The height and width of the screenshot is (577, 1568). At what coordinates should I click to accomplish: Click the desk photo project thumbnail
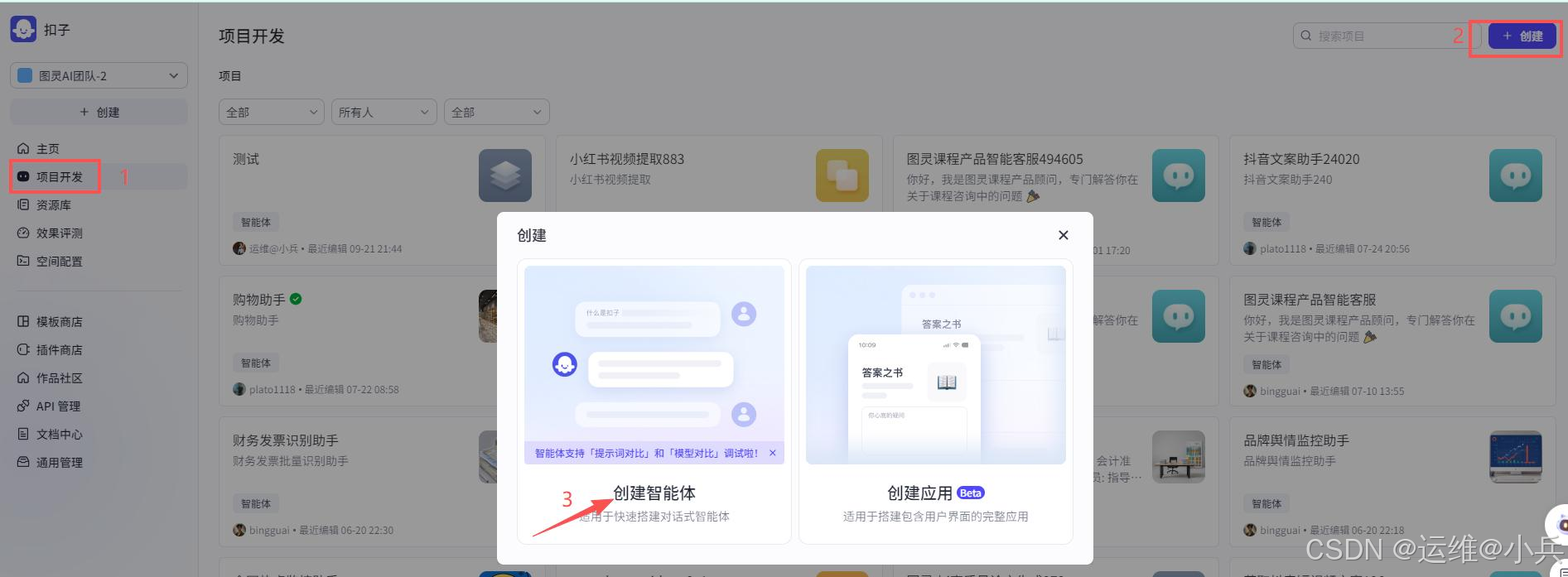coord(1179,457)
